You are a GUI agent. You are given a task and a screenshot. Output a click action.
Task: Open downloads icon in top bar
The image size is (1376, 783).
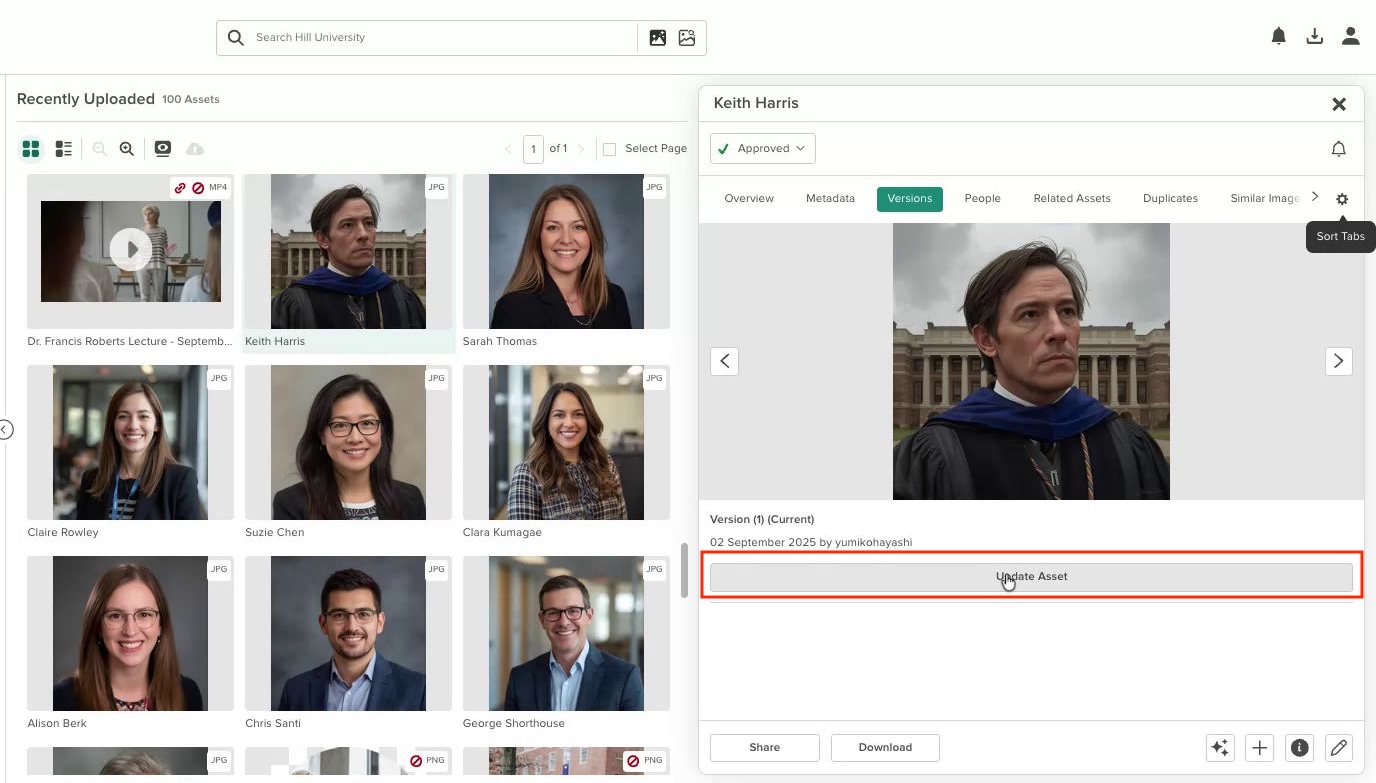1315,37
